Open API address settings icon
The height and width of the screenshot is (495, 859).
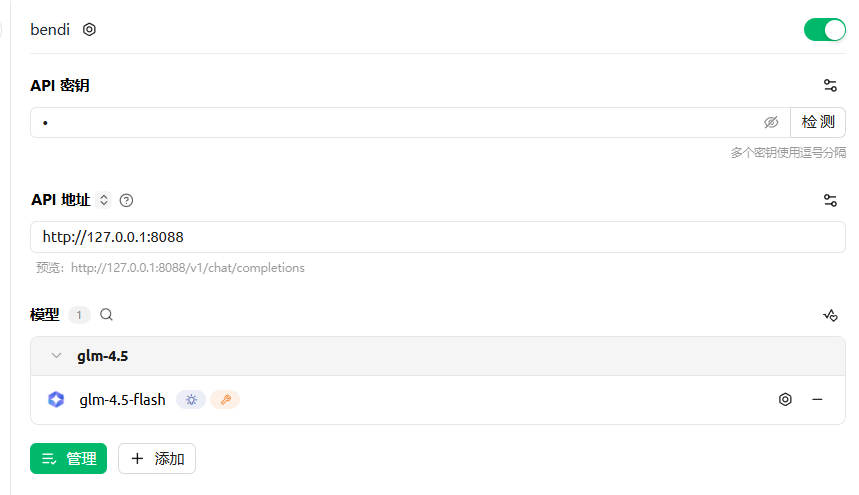pos(830,200)
